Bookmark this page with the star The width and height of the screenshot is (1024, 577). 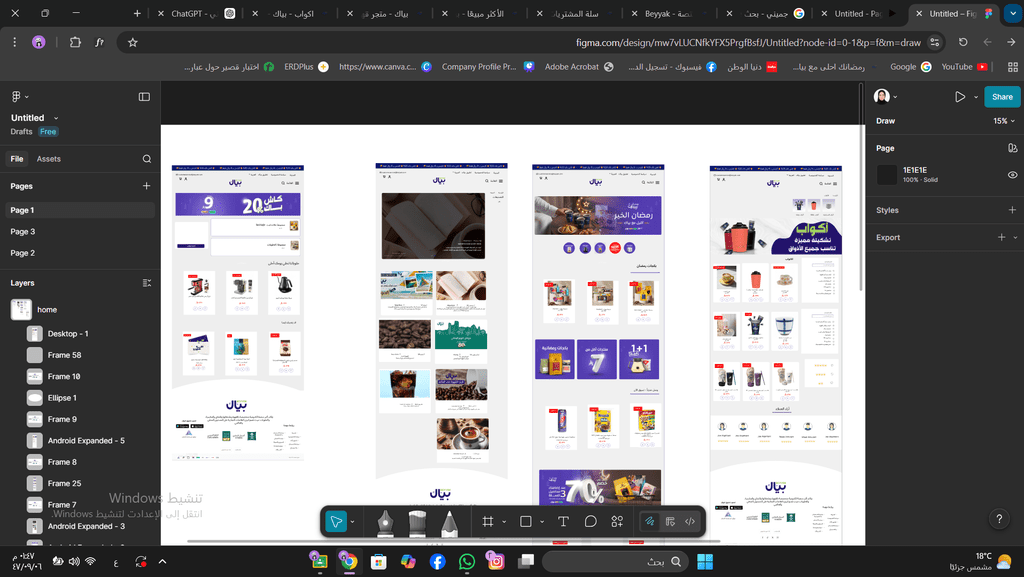[133, 42]
